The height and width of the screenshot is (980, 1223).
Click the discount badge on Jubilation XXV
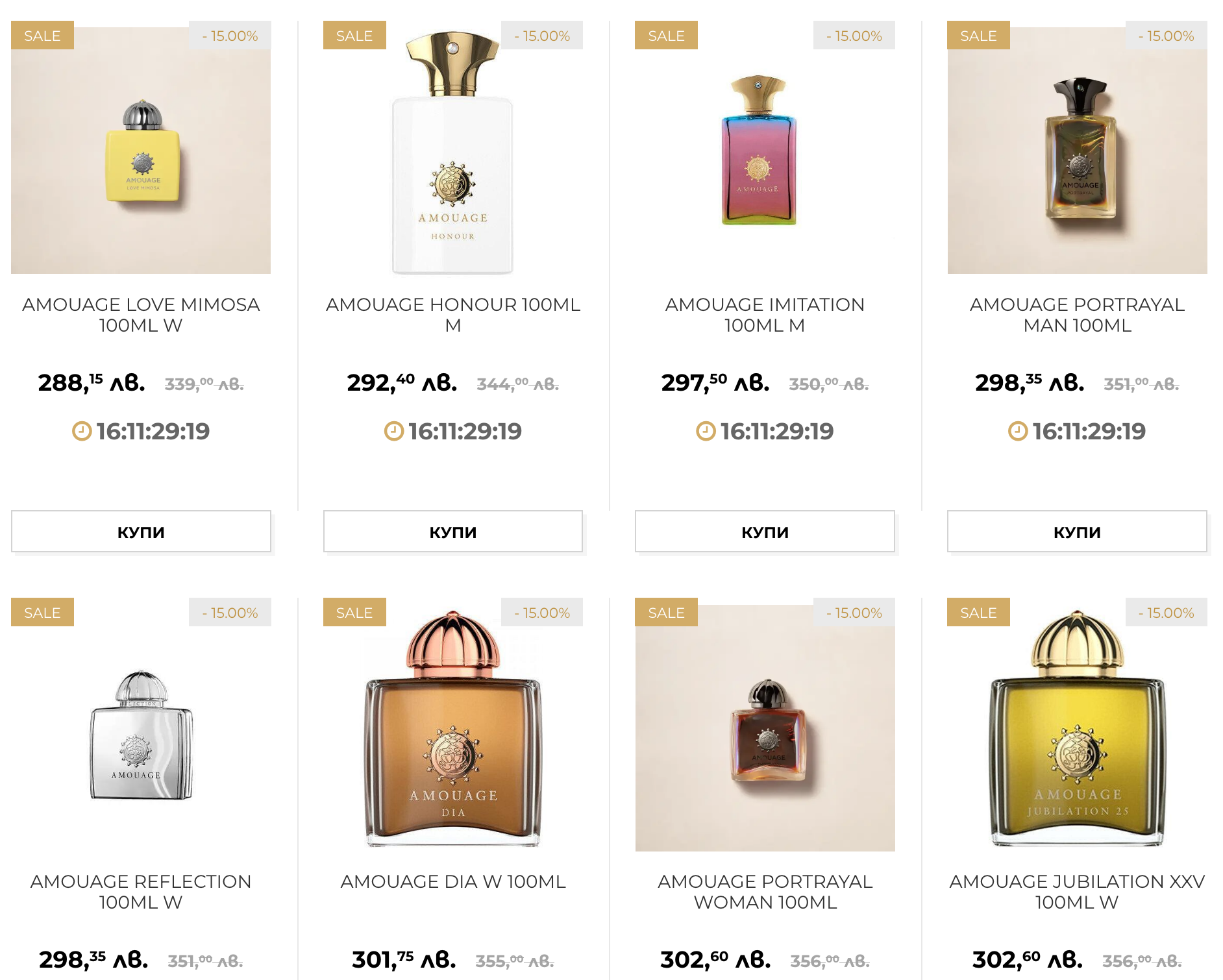(x=1167, y=612)
